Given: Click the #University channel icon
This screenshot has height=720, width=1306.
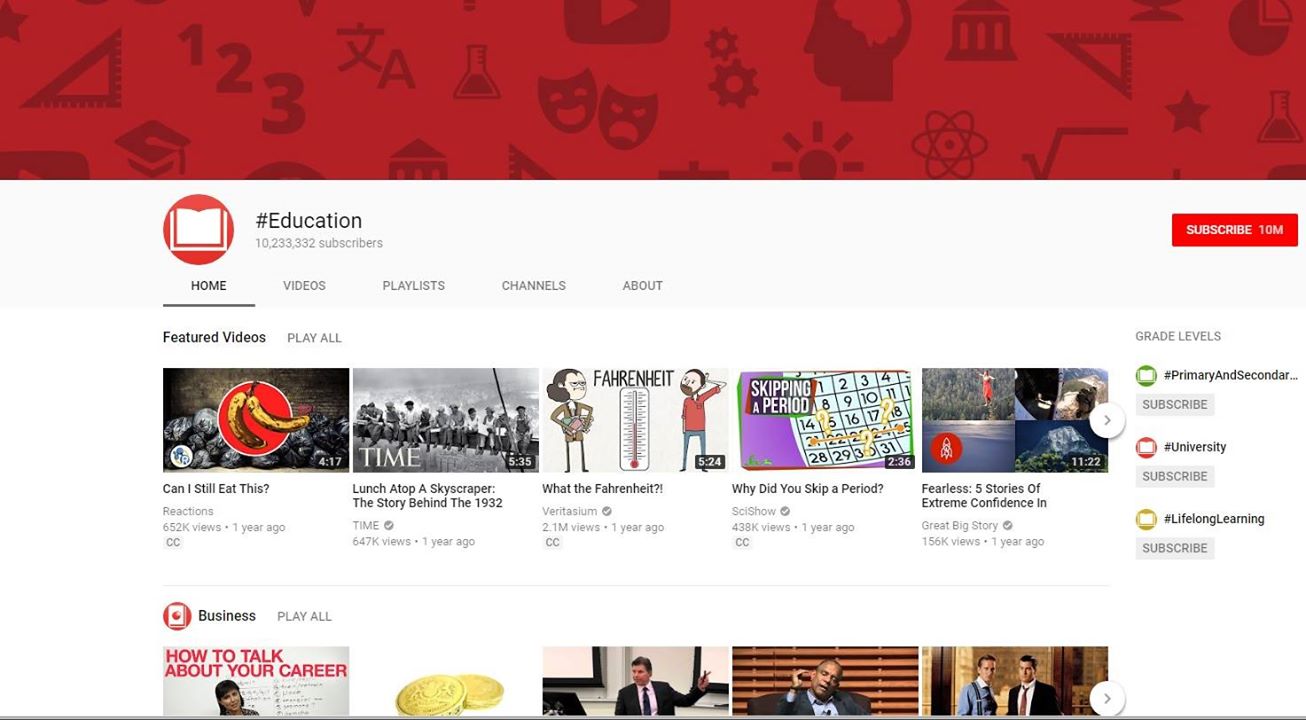Looking at the screenshot, I should click(x=1146, y=447).
